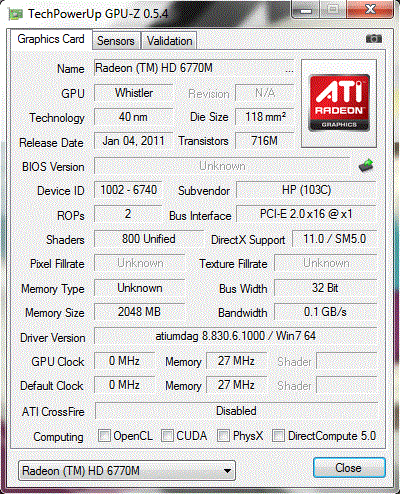Image resolution: width=400 pixels, height=494 pixels.
Task: Toggle the CUDA checkbox
Action: coord(167,435)
